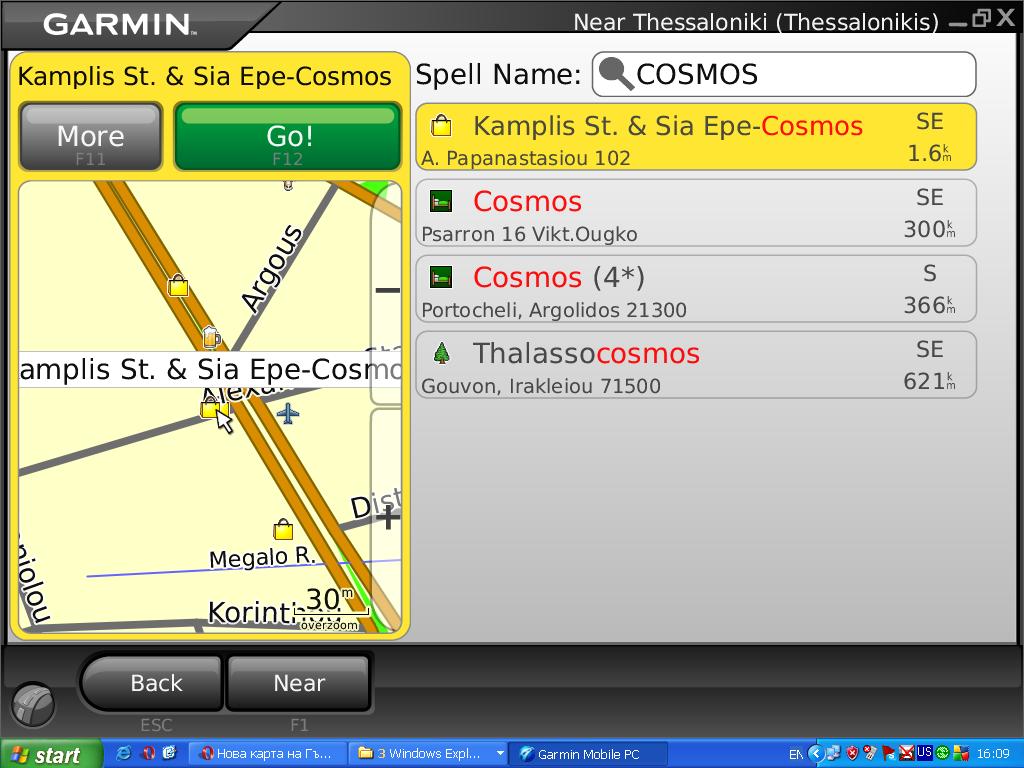This screenshot has width=1024, height=768.
Task: Click the green Go! button
Action: (287, 136)
